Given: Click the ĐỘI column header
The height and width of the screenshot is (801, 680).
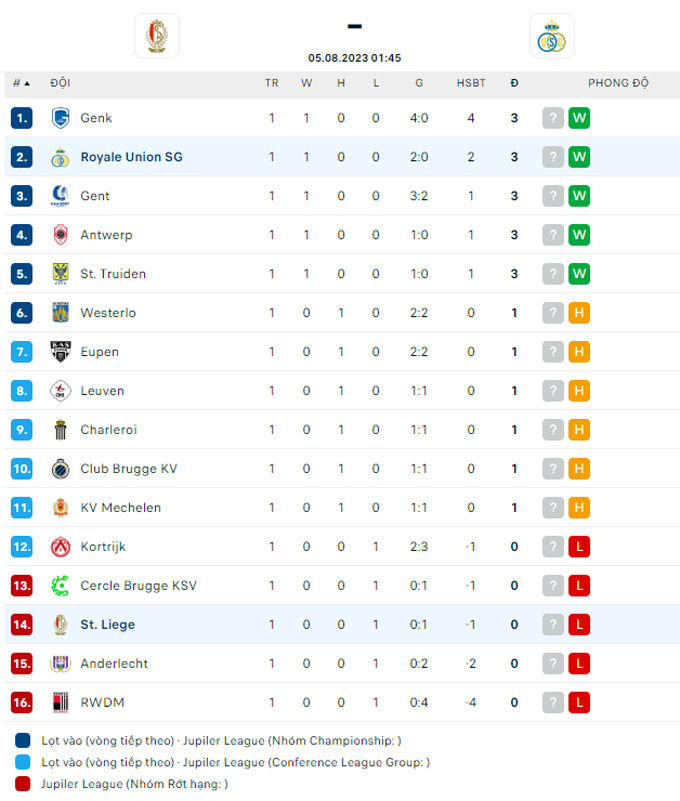Looking at the screenshot, I should click(60, 84).
